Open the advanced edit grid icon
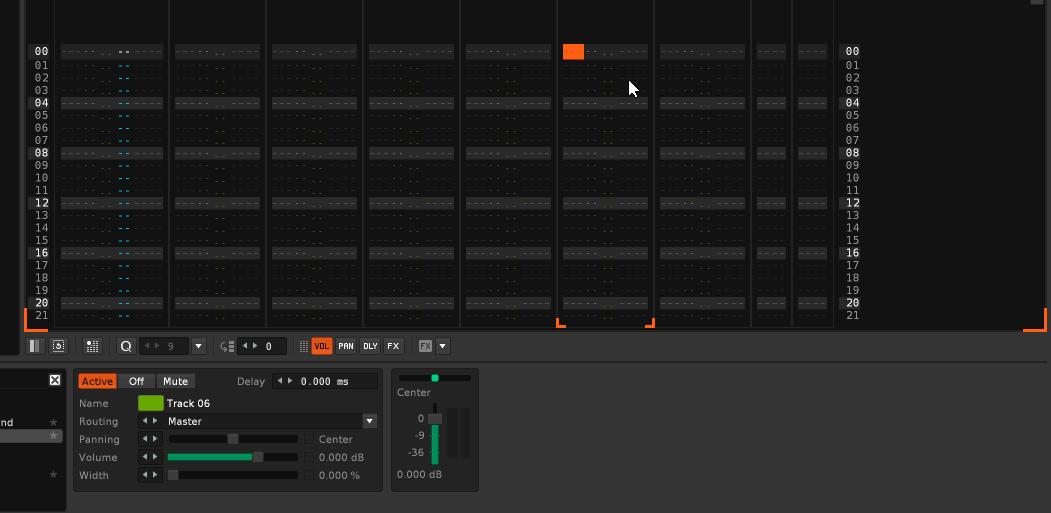This screenshot has height=513, width=1051. point(92,346)
